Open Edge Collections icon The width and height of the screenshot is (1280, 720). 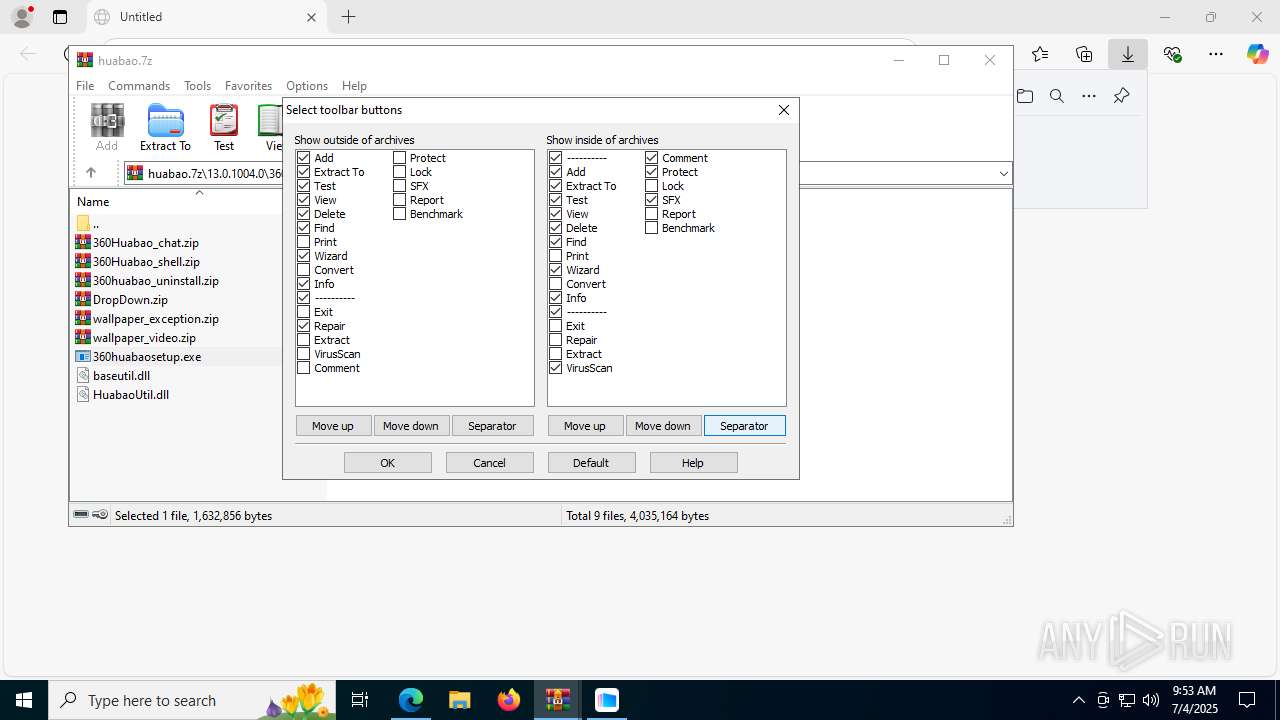point(1084,54)
